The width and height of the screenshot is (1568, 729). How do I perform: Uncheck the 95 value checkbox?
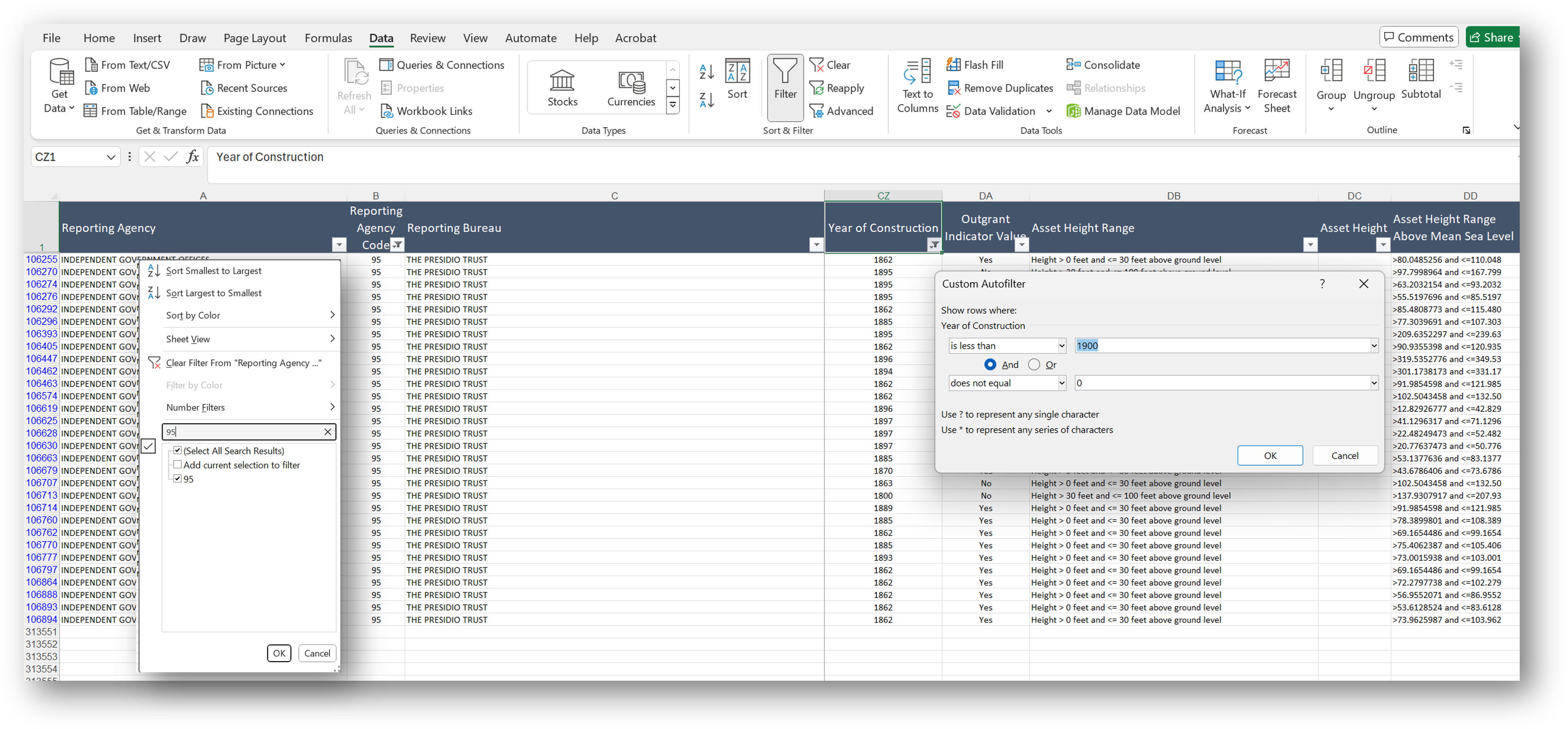coord(178,479)
